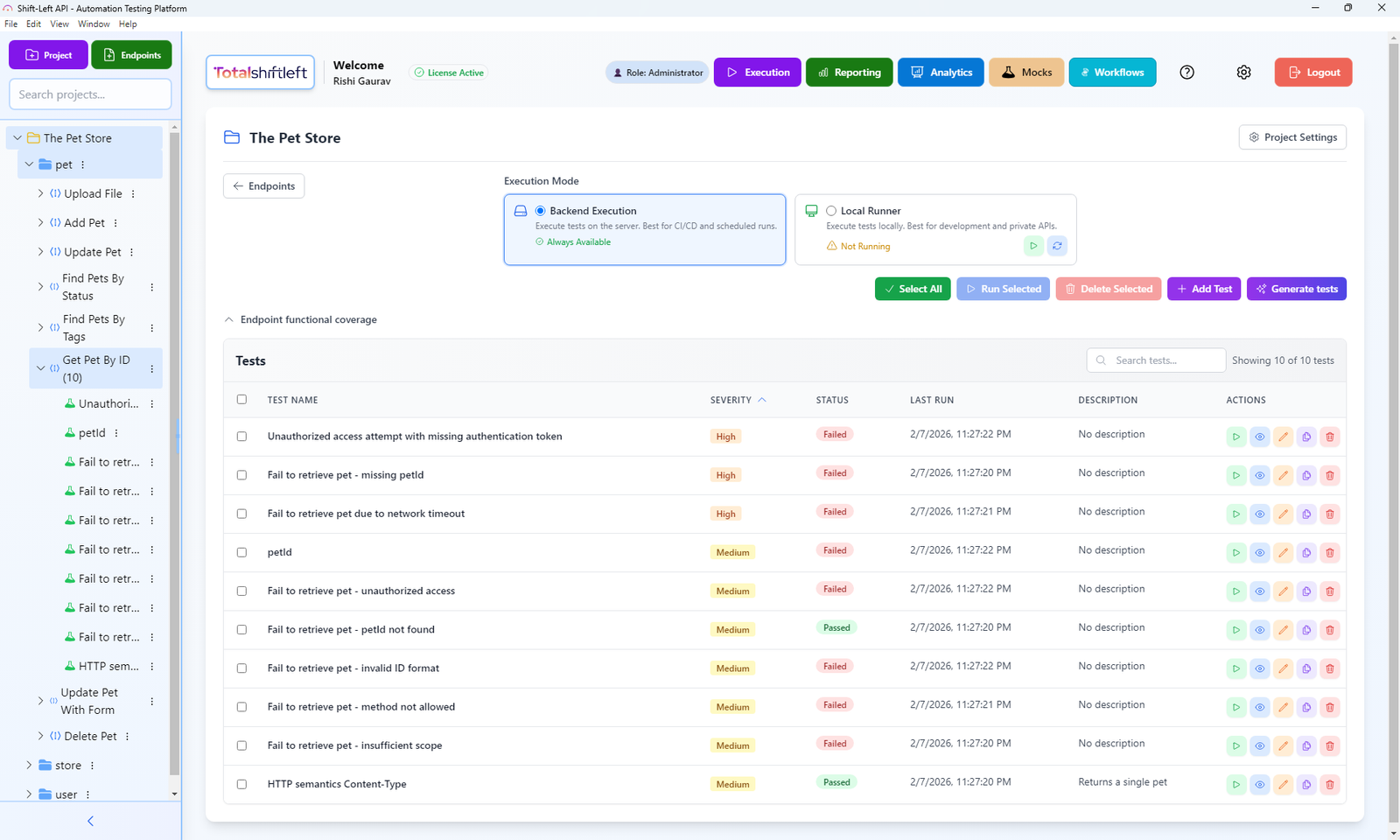This screenshot has height=840, width=1400.
Task: Select the Backend Execution radio button
Action: [x=540, y=210]
